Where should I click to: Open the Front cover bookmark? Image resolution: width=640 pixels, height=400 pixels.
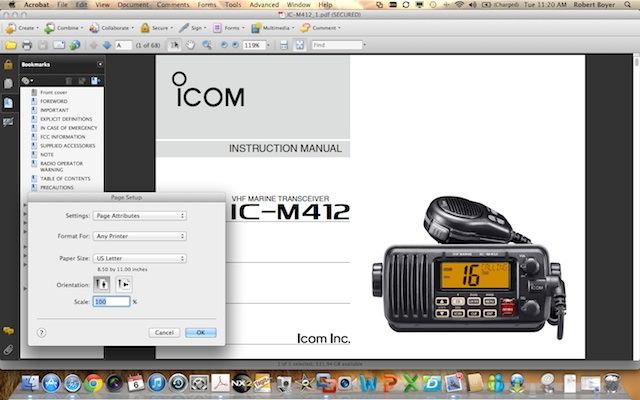(x=53, y=92)
